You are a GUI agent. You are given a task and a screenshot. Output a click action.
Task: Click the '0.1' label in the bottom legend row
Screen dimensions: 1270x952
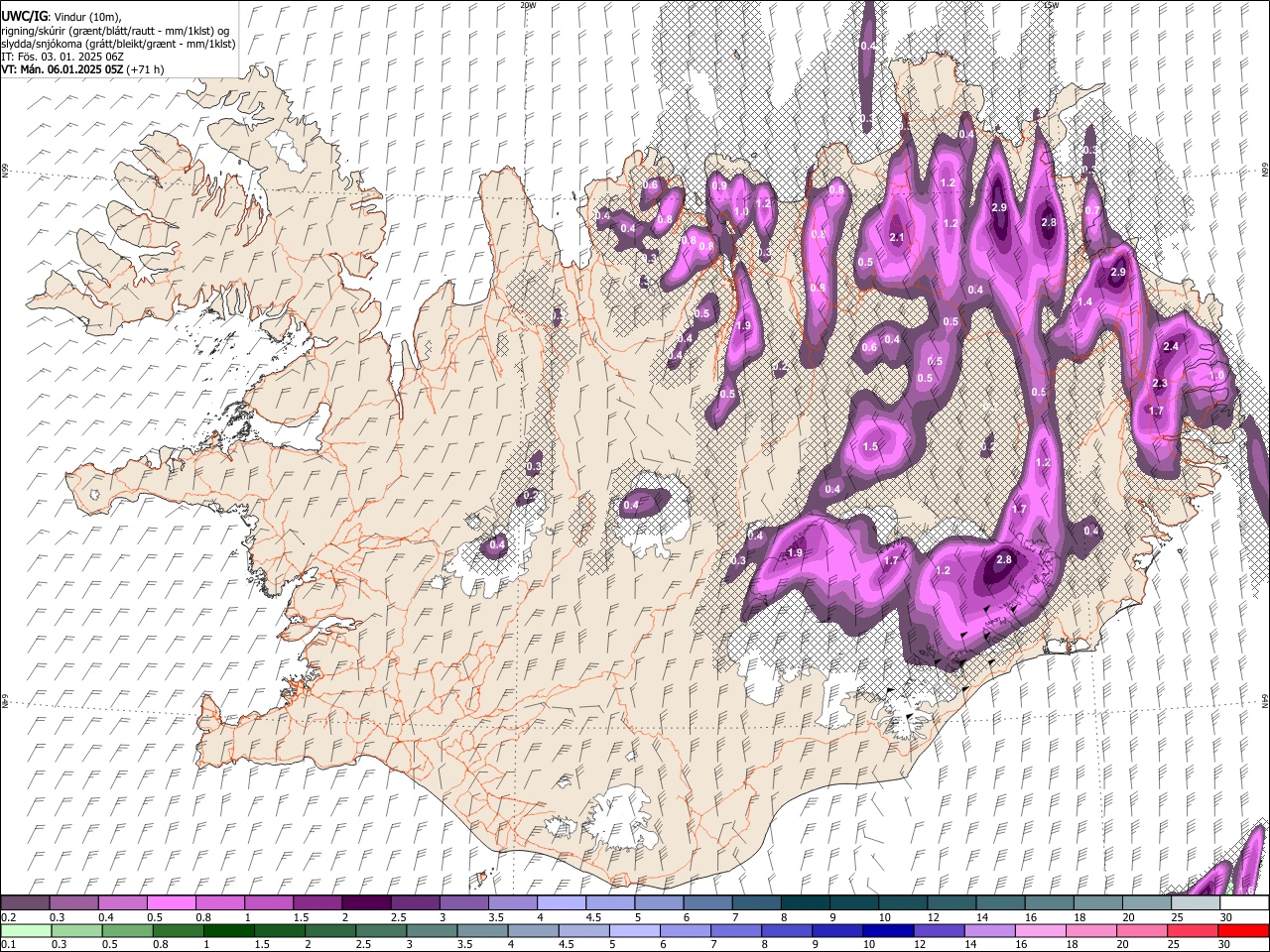pyautogui.click(x=8, y=944)
